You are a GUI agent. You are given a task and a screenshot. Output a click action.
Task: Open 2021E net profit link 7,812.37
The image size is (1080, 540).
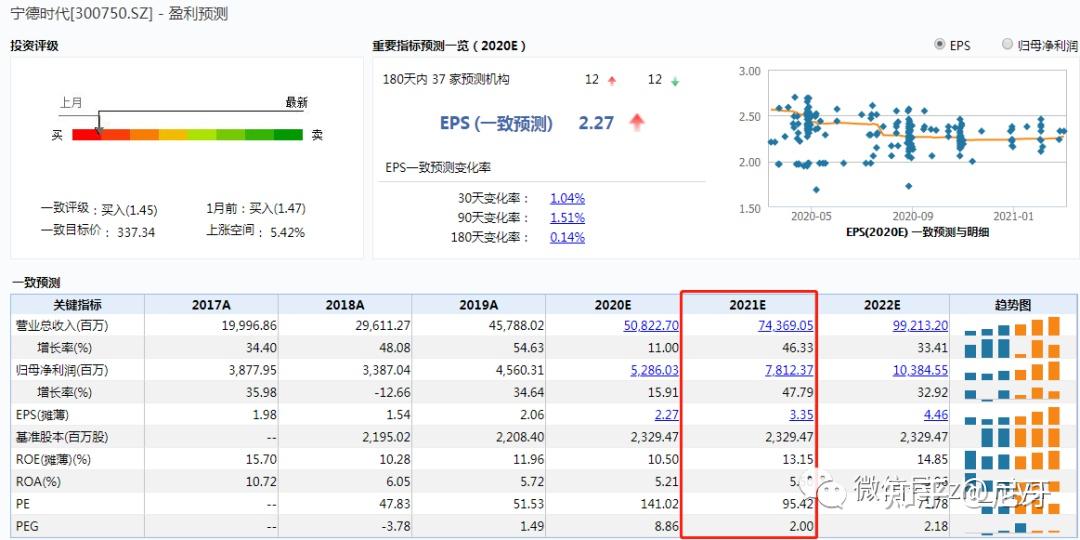click(x=789, y=370)
